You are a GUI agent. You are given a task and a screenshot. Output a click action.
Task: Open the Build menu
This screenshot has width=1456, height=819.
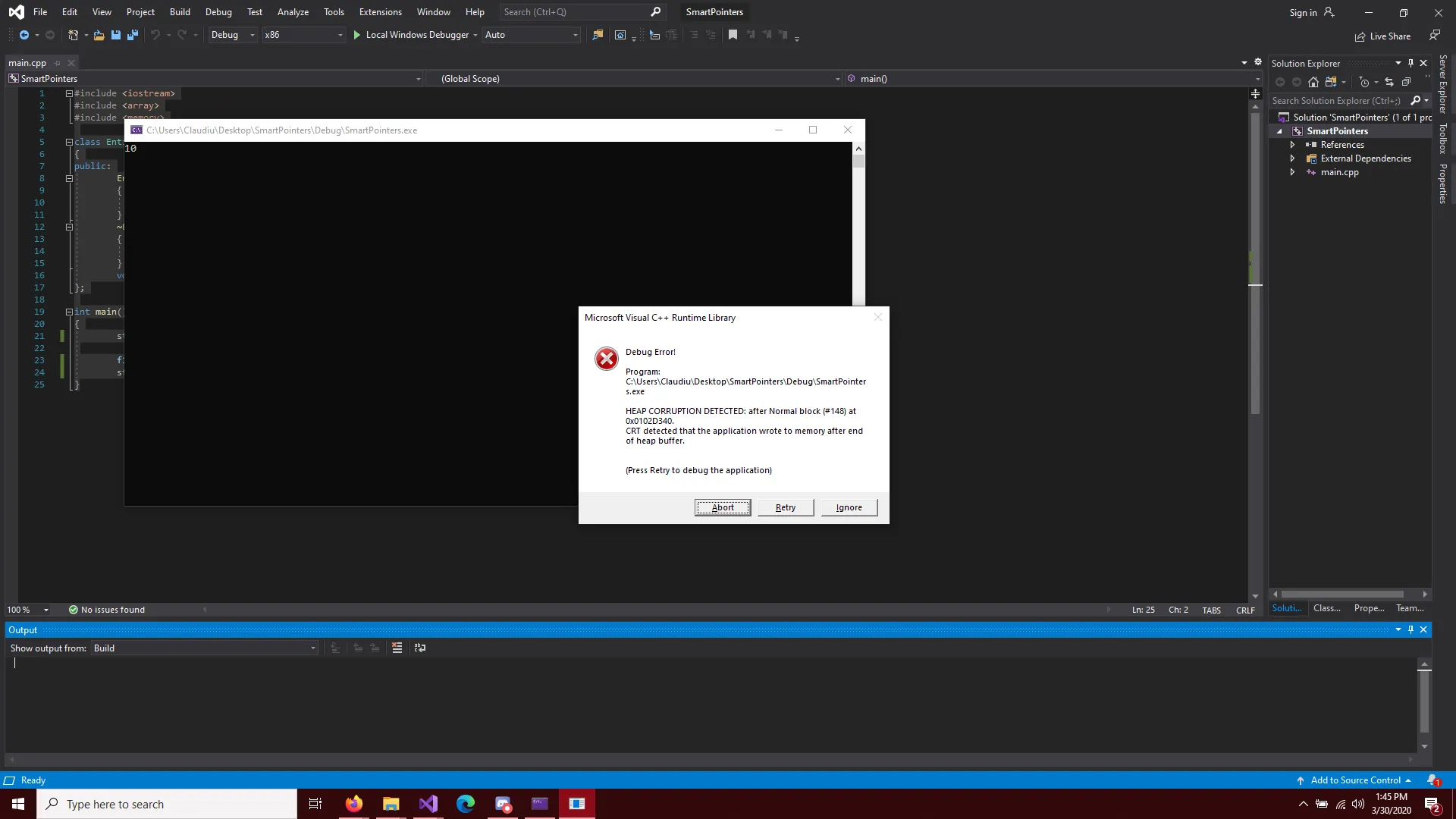(x=180, y=12)
